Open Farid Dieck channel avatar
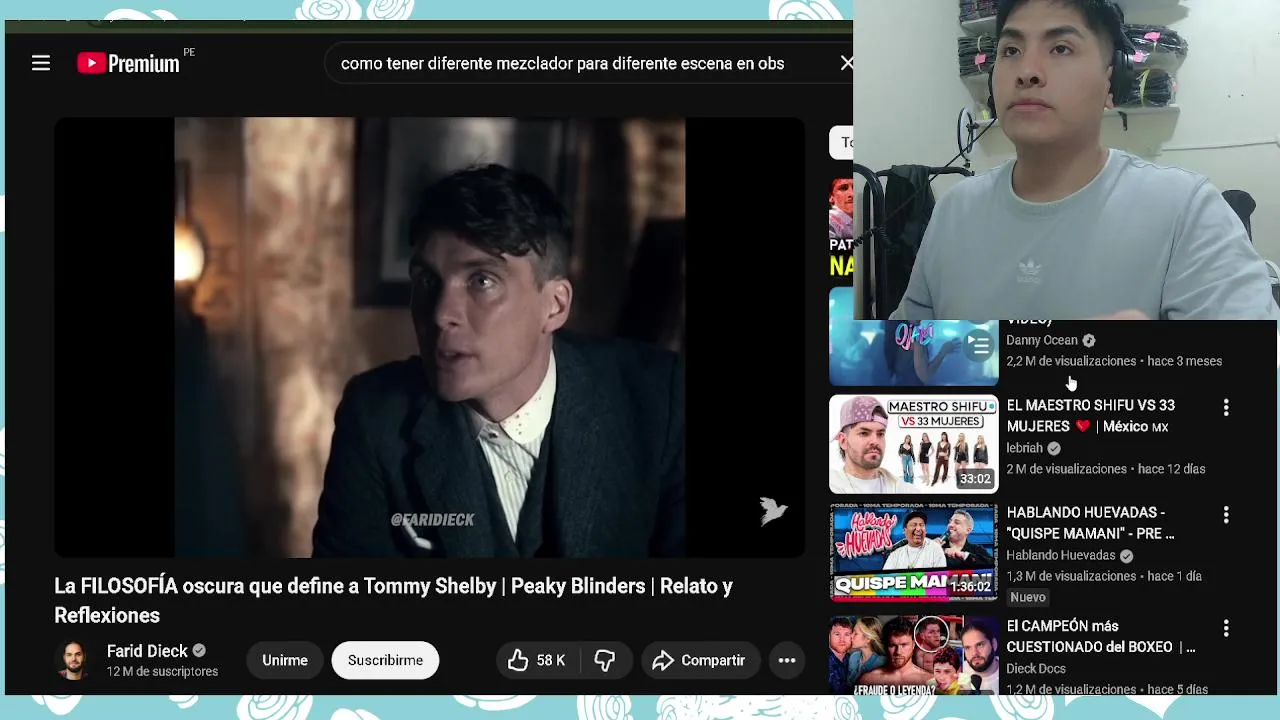Viewport: 1280px width, 720px height. [x=72, y=660]
